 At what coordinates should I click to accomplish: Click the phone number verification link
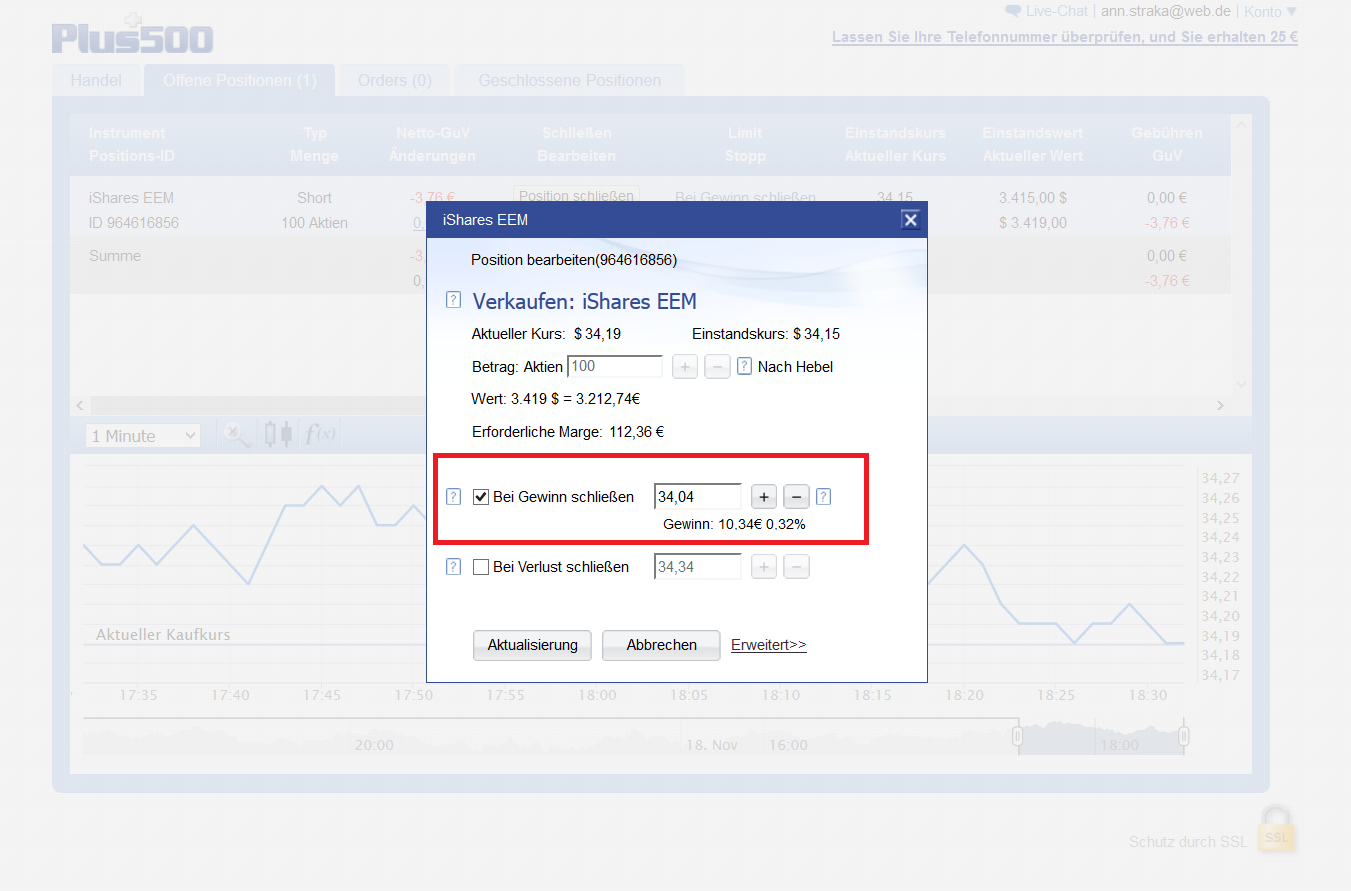coord(1065,37)
